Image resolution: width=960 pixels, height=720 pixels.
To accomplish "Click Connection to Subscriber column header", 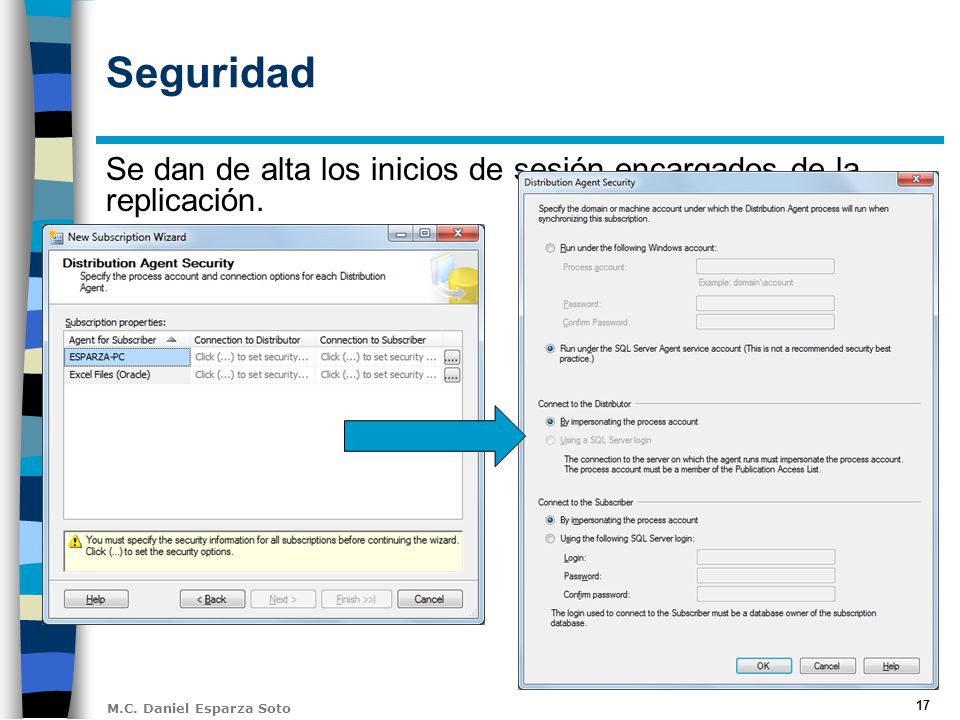I will (378, 340).
